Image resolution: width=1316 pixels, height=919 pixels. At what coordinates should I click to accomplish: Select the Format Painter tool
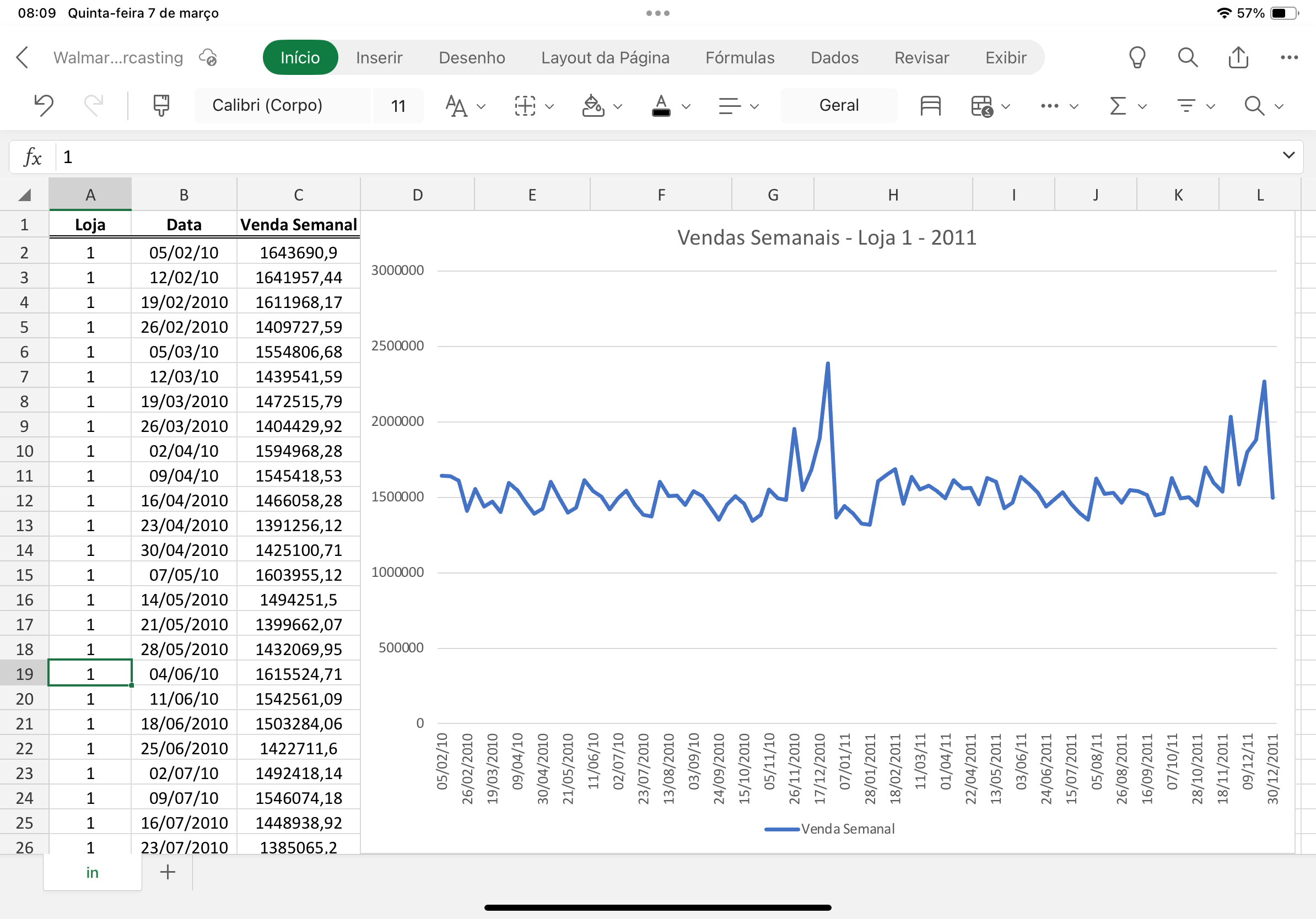(160, 105)
